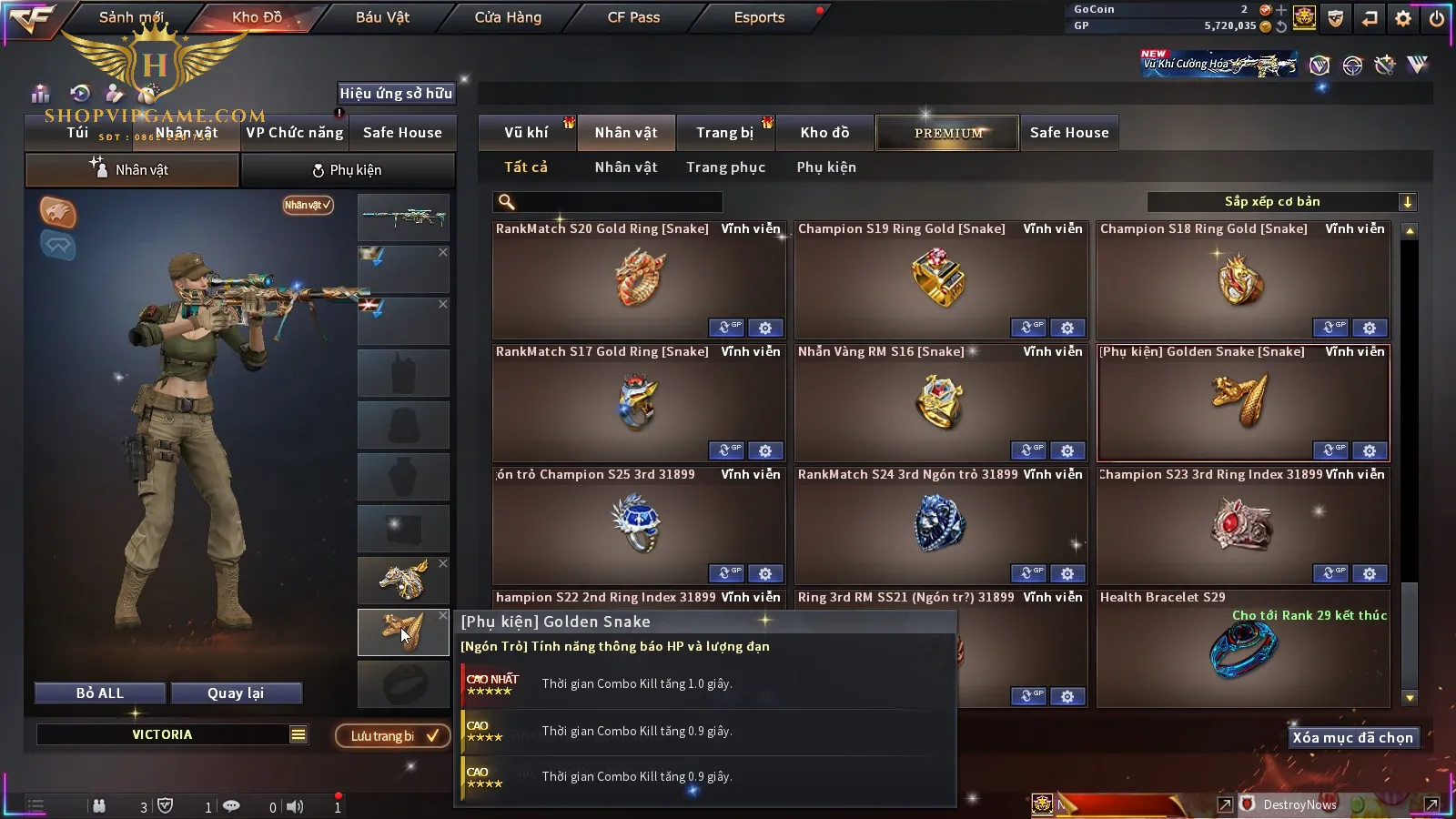
Task: Click the power exit icon
Action: coord(1437,18)
